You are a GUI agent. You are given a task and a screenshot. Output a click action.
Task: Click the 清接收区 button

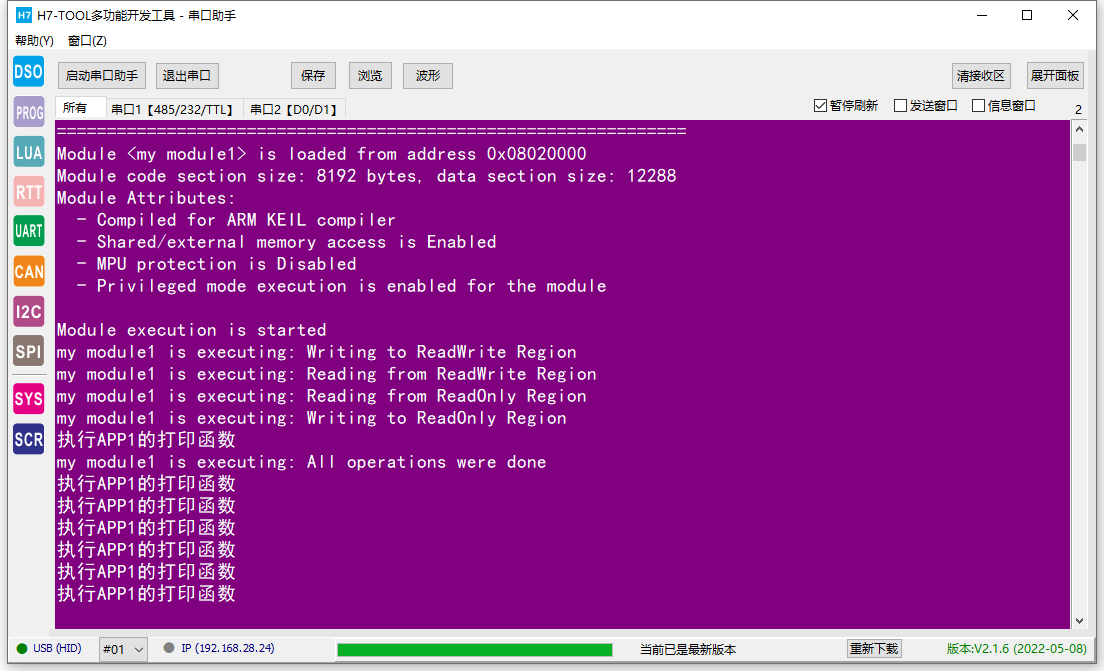(981, 75)
